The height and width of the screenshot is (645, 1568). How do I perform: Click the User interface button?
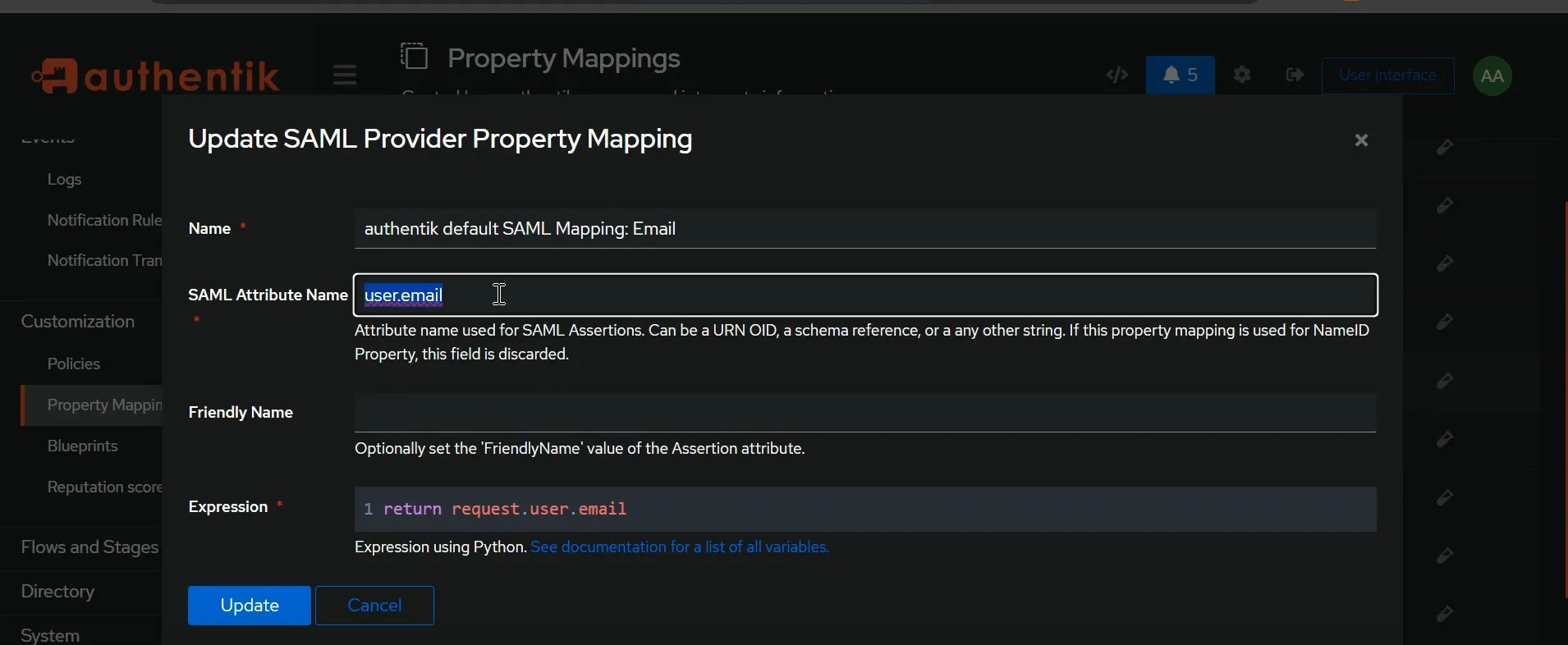(1388, 75)
